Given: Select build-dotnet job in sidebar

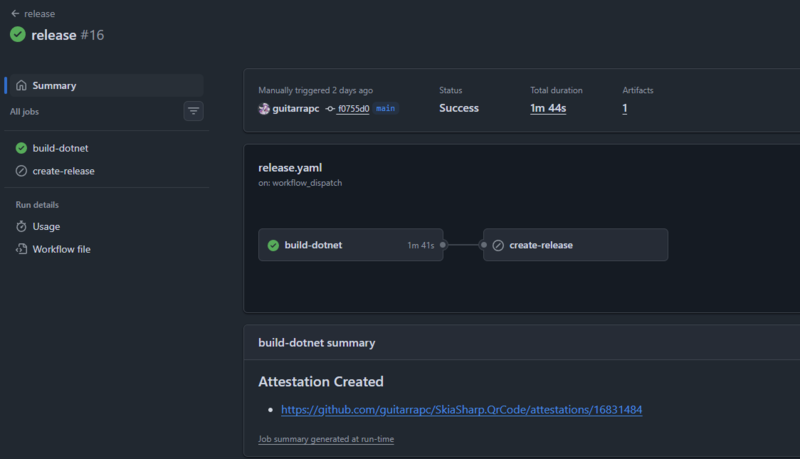Looking at the screenshot, I should 60,148.
